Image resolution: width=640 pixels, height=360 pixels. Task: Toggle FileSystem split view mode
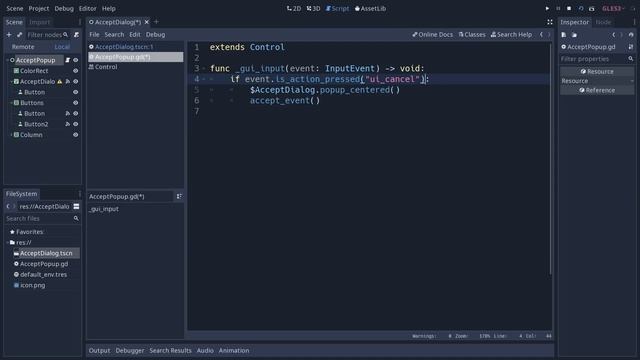76,207
